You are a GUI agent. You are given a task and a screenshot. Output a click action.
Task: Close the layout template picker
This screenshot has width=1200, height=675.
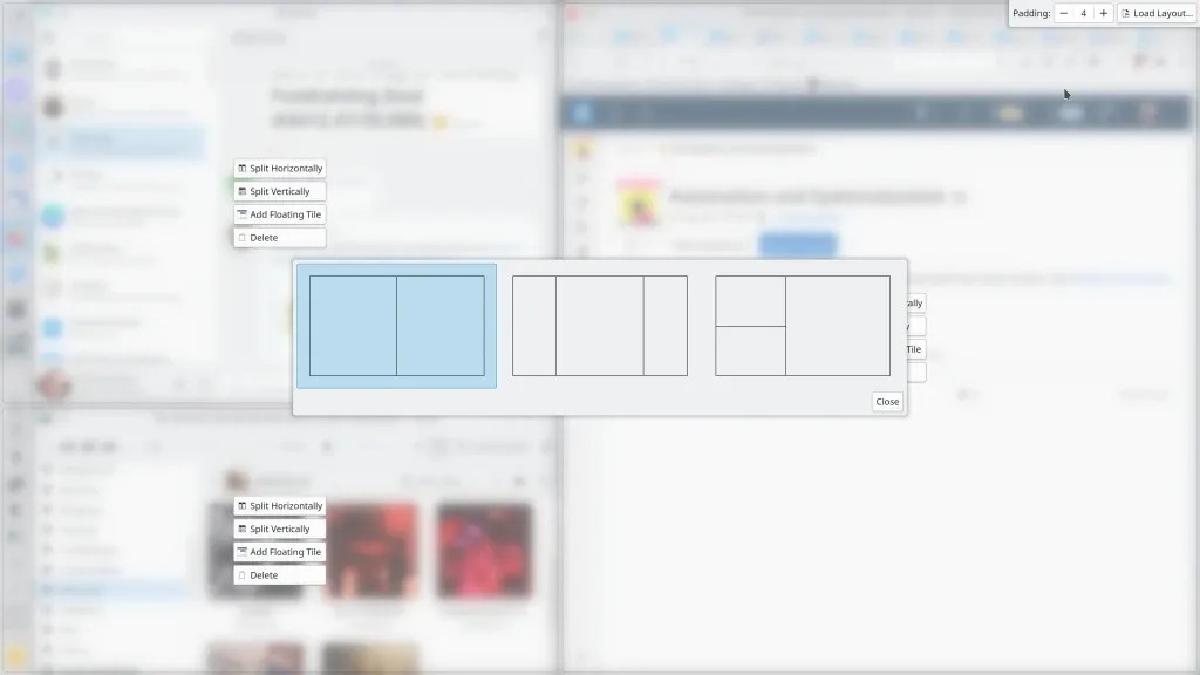886,401
